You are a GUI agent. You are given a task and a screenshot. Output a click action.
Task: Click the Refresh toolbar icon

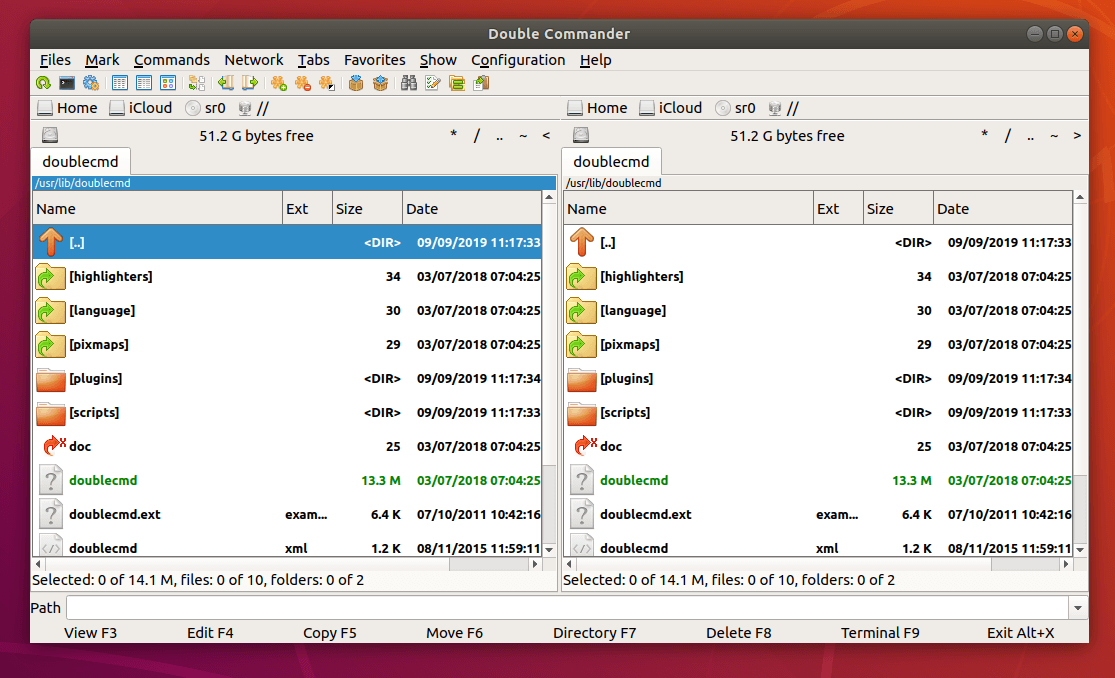[43, 84]
